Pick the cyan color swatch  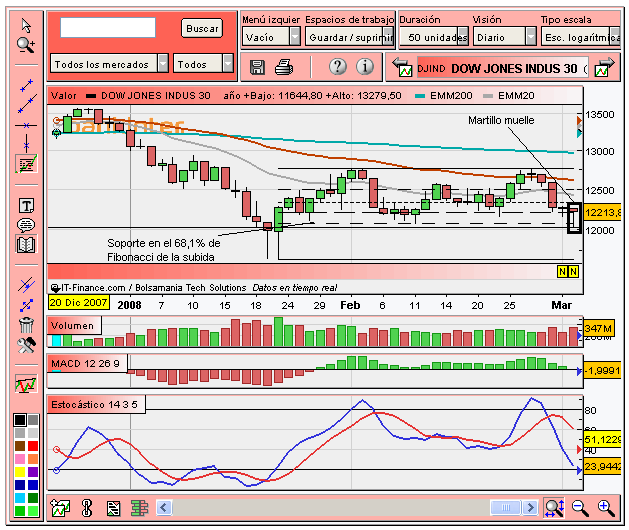(20, 498)
